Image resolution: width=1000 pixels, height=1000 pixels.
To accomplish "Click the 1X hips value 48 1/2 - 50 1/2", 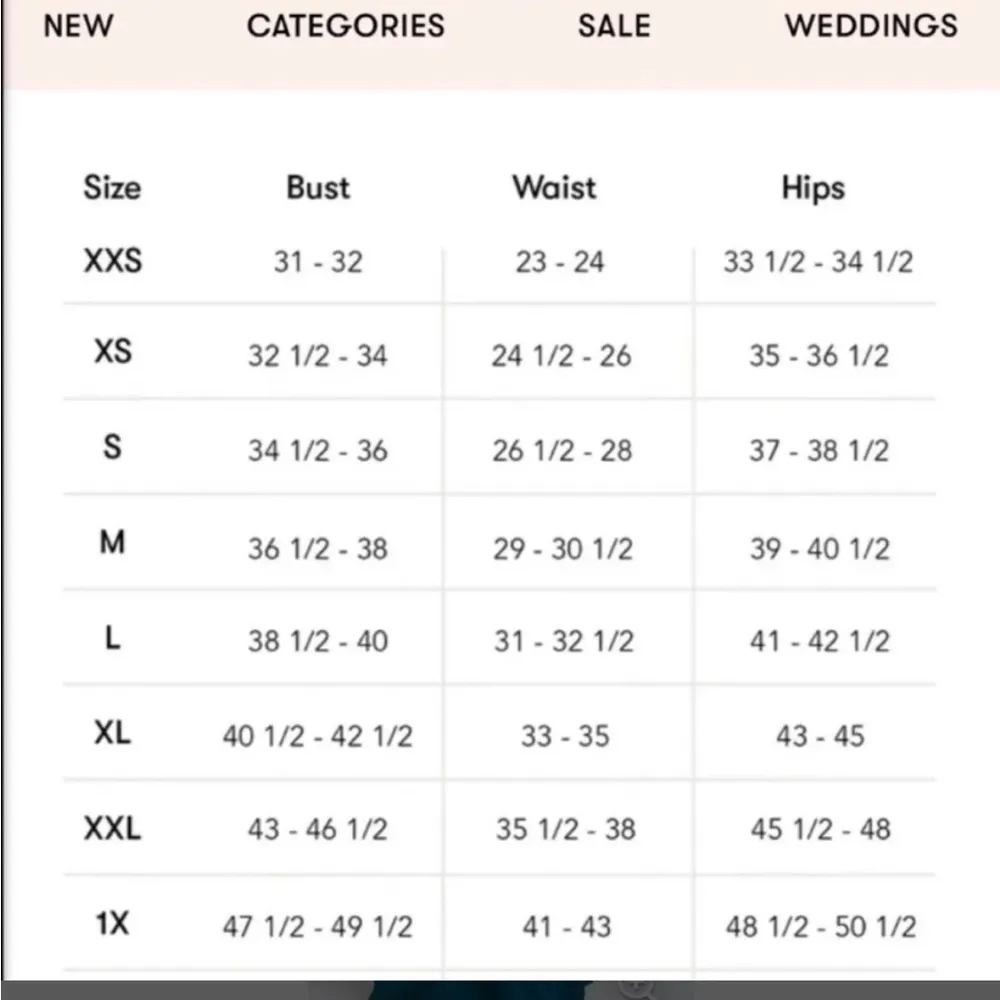I will 820,926.
